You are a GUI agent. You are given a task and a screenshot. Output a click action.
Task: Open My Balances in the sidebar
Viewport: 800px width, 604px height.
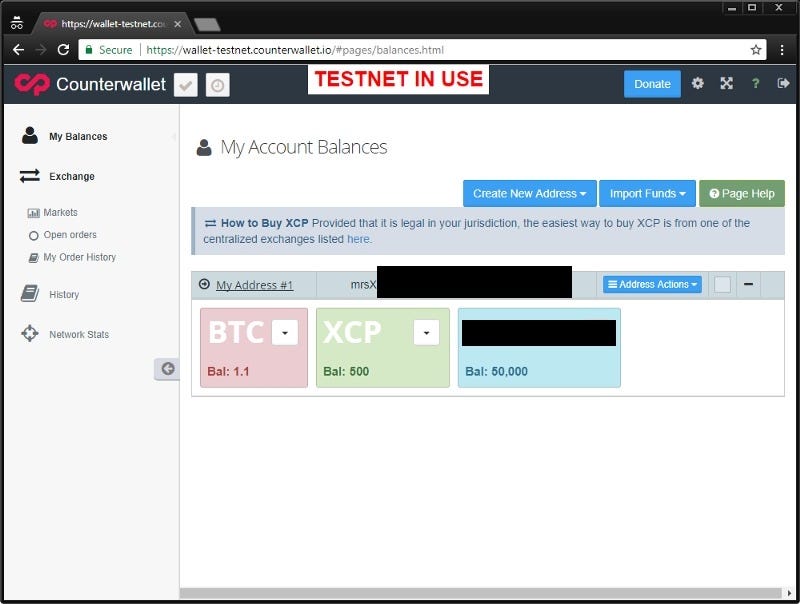(x=78, y=136)
